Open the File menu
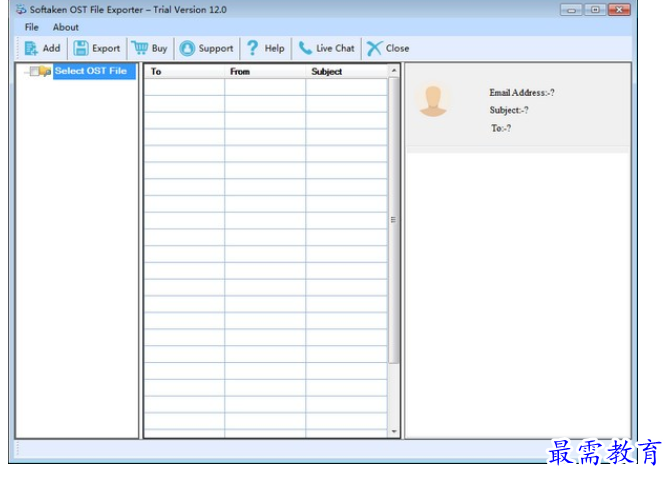This screenshot has width=670, height=484. (x=32, y=27)
